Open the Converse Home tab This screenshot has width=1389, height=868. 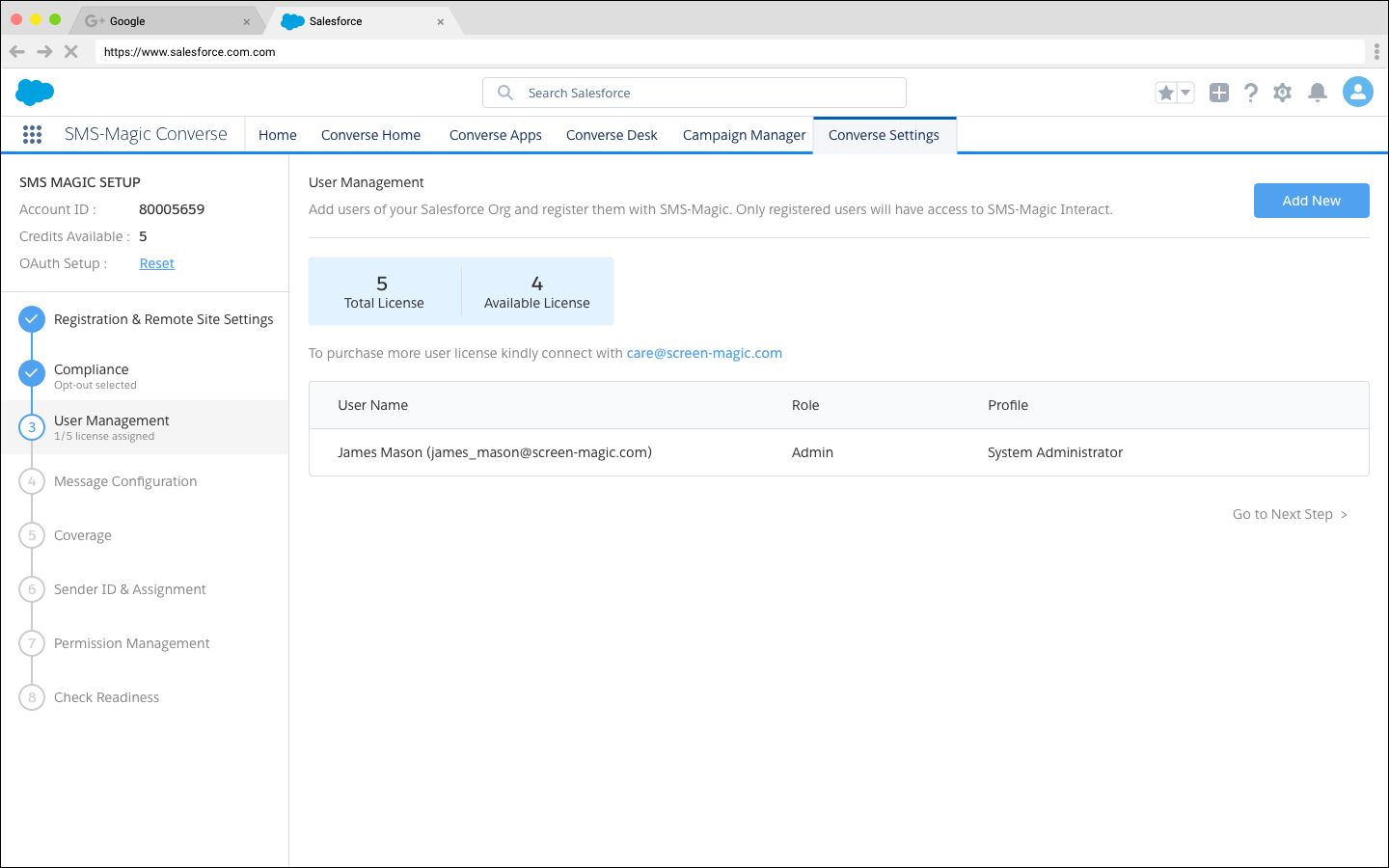(x=370, y=135)
